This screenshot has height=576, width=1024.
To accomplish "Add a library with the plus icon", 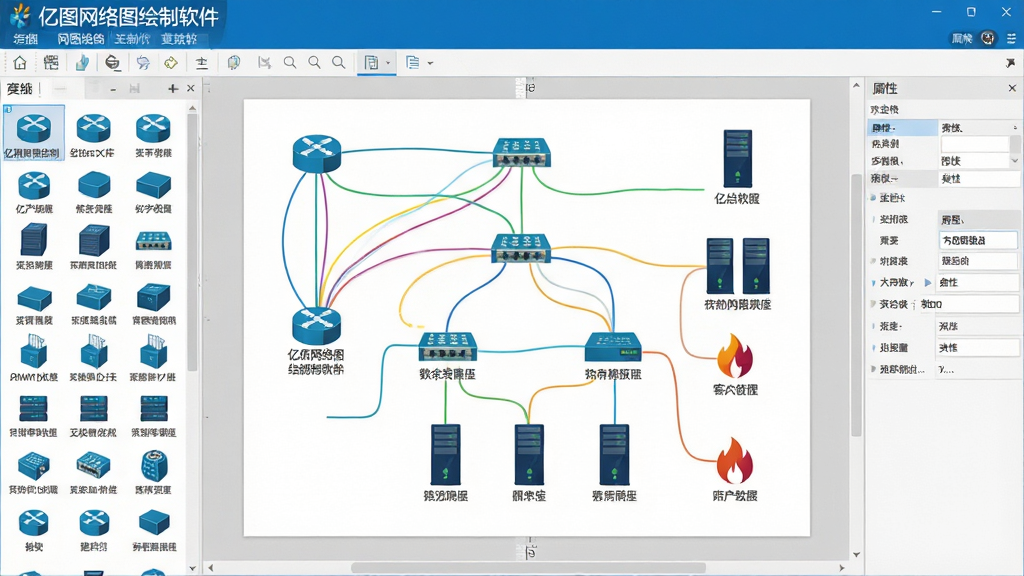I will (x=172, y=88).
